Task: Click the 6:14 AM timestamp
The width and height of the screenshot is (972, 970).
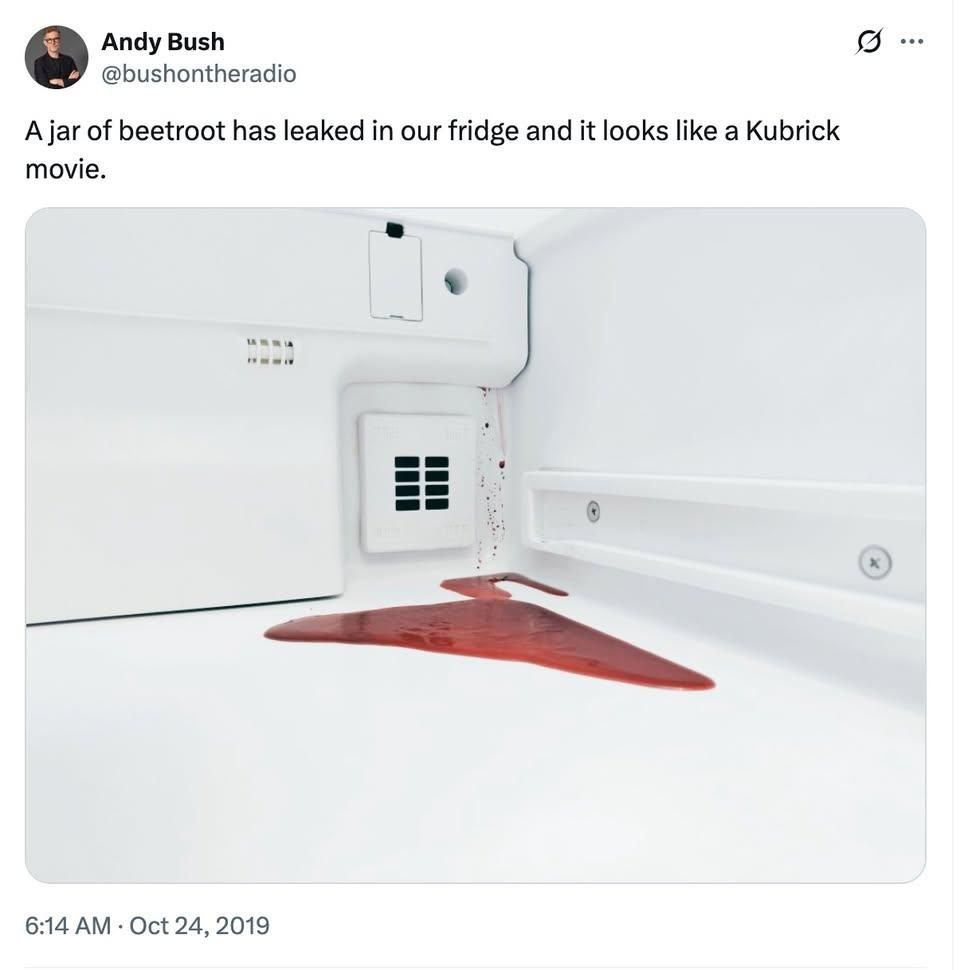Action: coord(67,925)
